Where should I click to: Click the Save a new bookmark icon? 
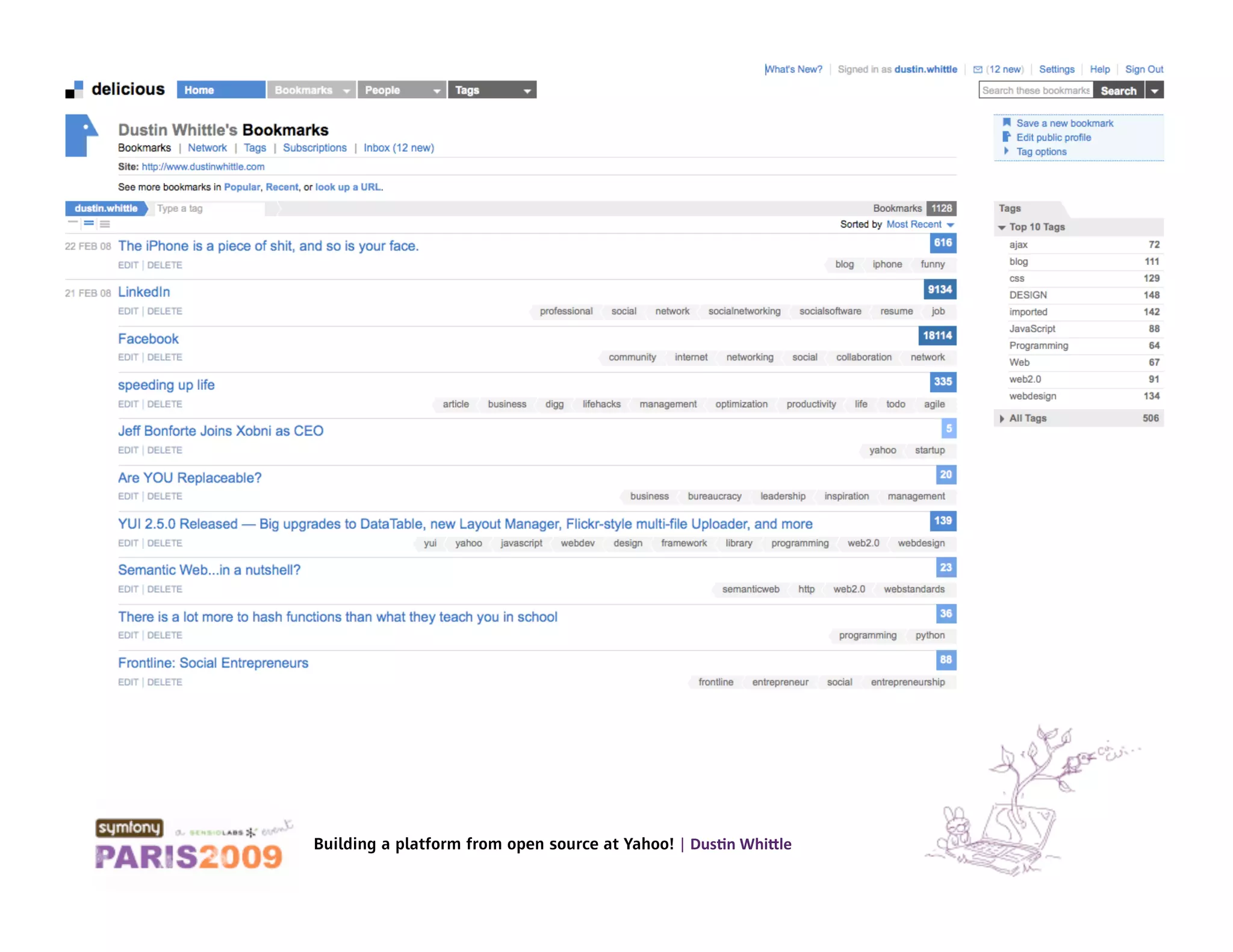(x=1006, y=123)
